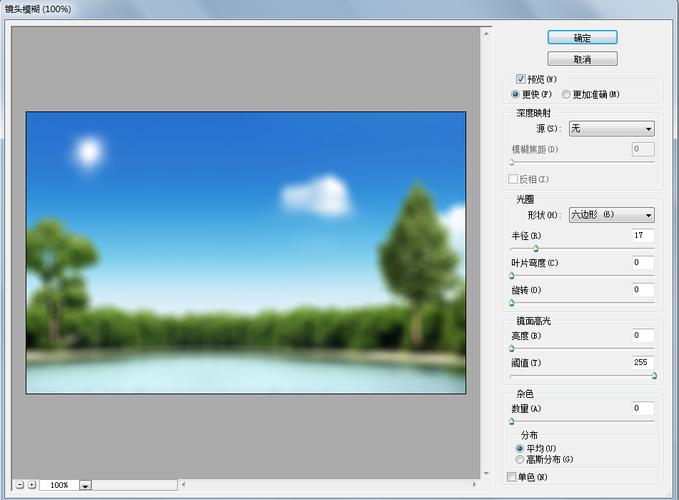Click the 数量 noise amount field
The width and height of the screenshot is (679, 500).
tap(643, 408)
